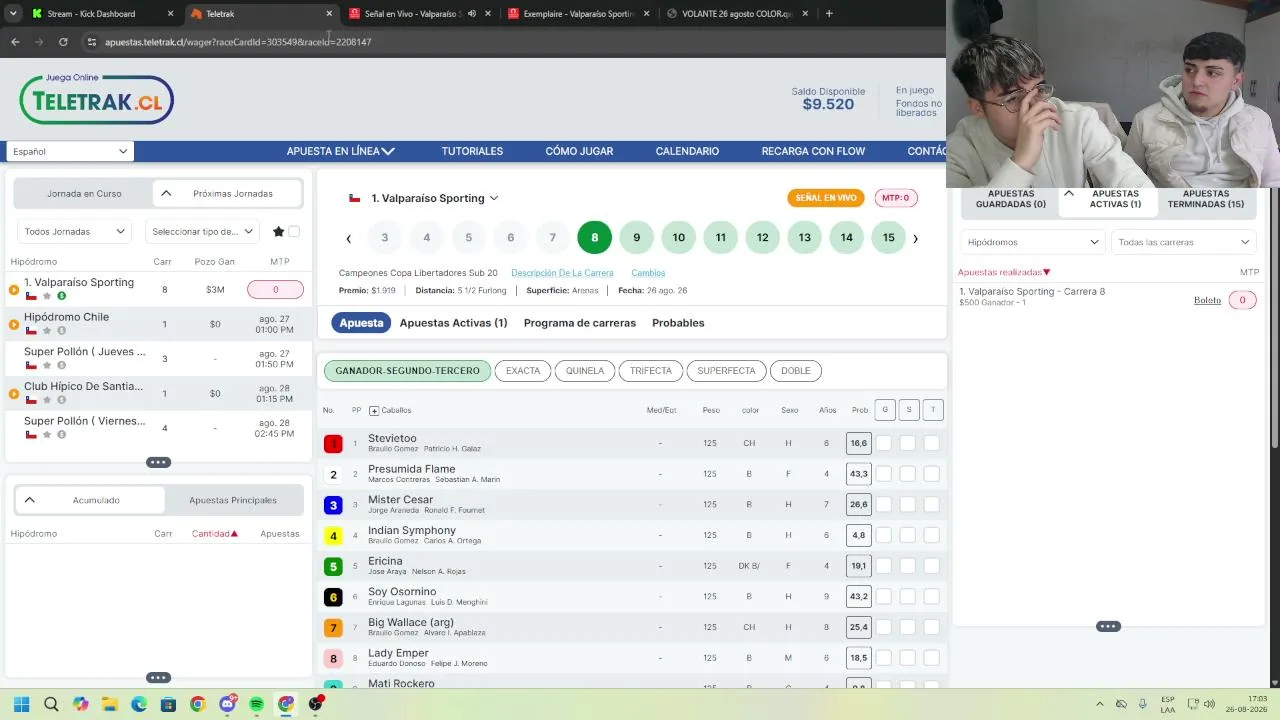Select race 9 in the race selector
This screenshot has height=720, width=1280.
636,238
